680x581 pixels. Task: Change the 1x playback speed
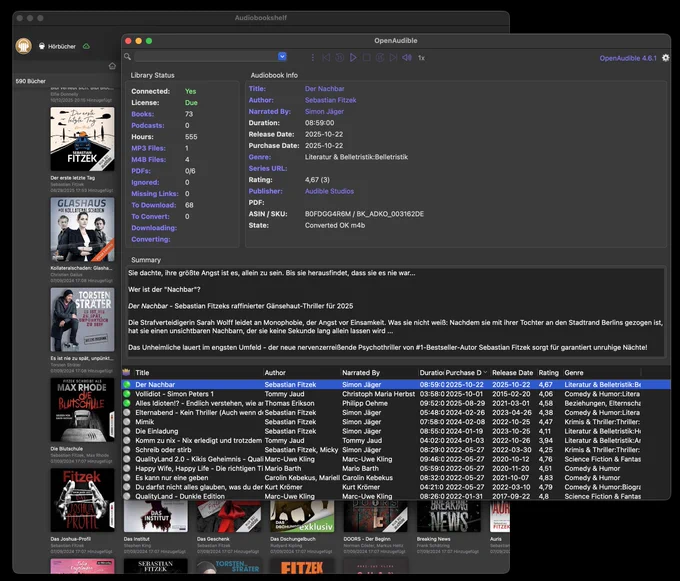(421, 58)
